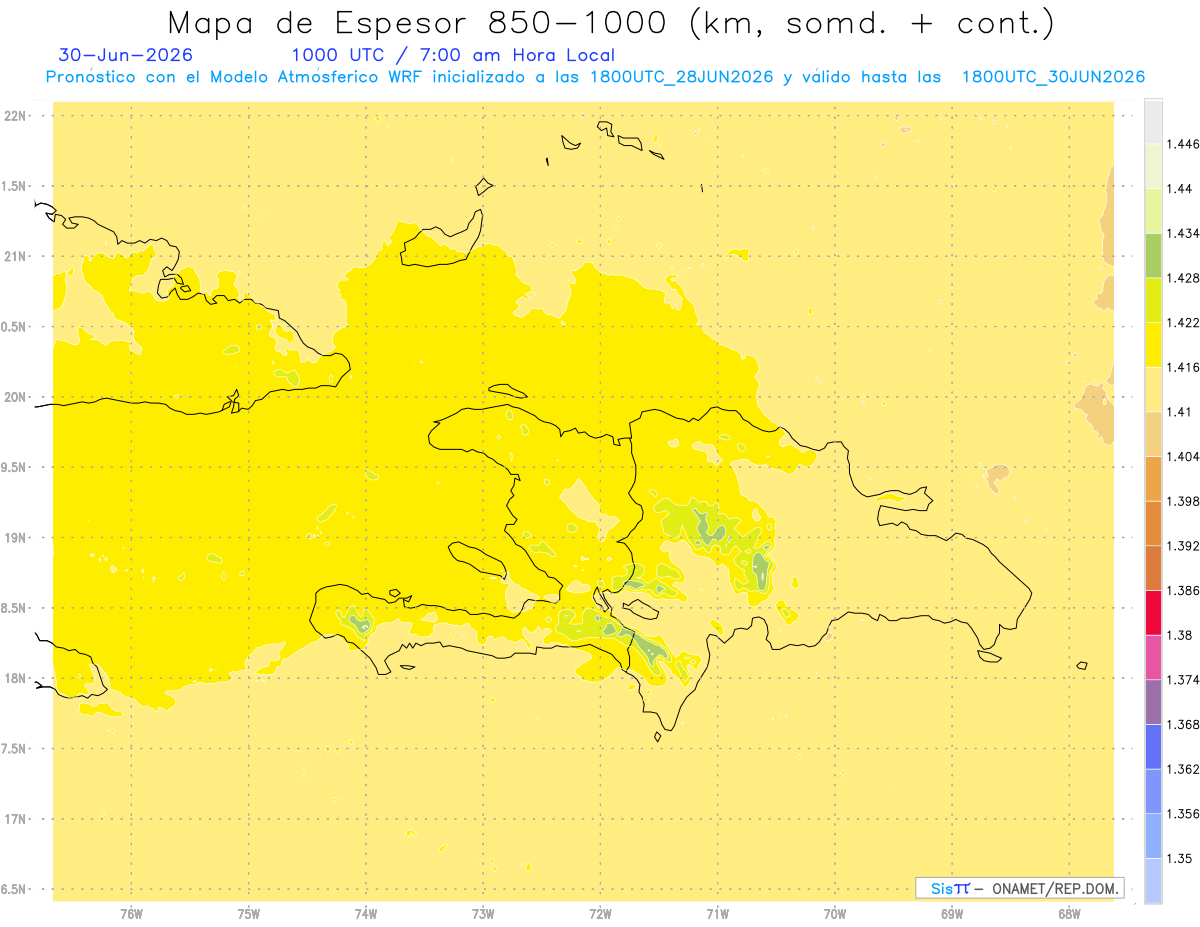Click the red legend swatch between 1.38 and 1.386
The width and height of the screenshot is (1200, 927).
tap(1153, 612)
